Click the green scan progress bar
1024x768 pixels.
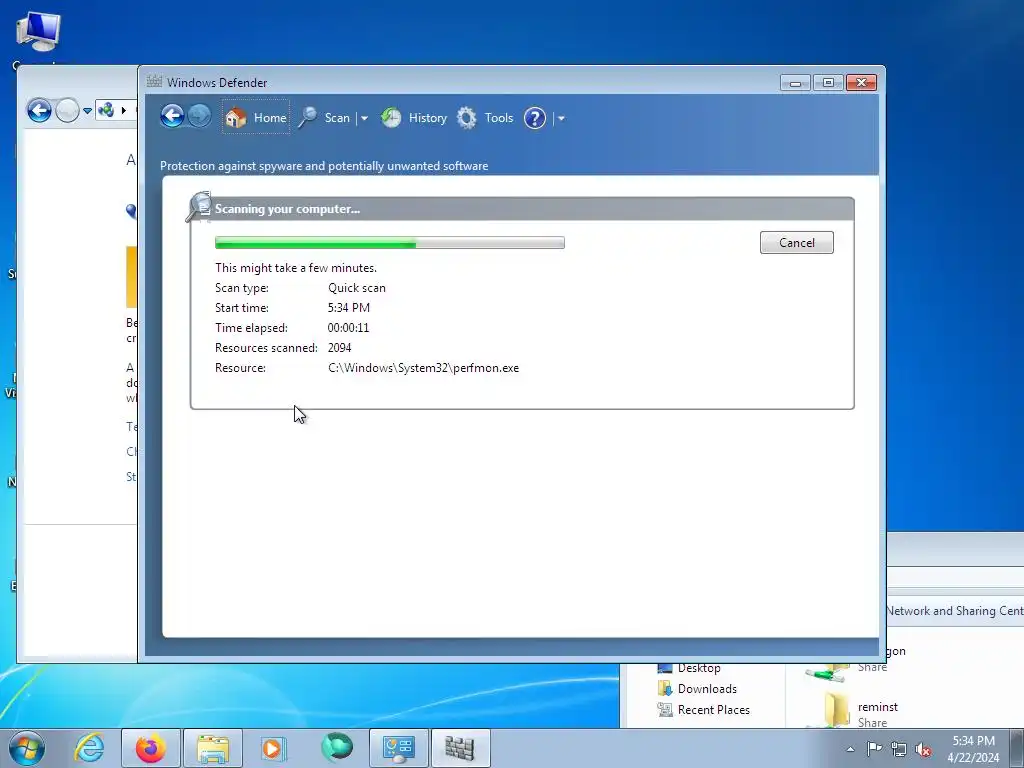click(x=390, y=243)
